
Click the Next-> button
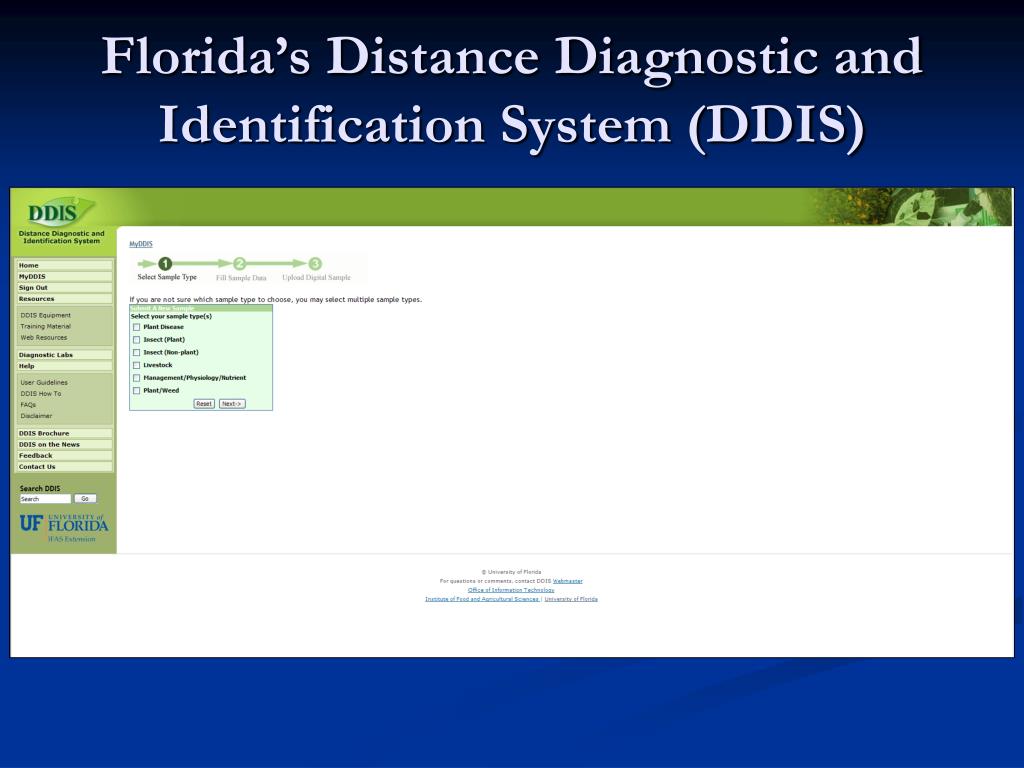[x=232, y=404]
